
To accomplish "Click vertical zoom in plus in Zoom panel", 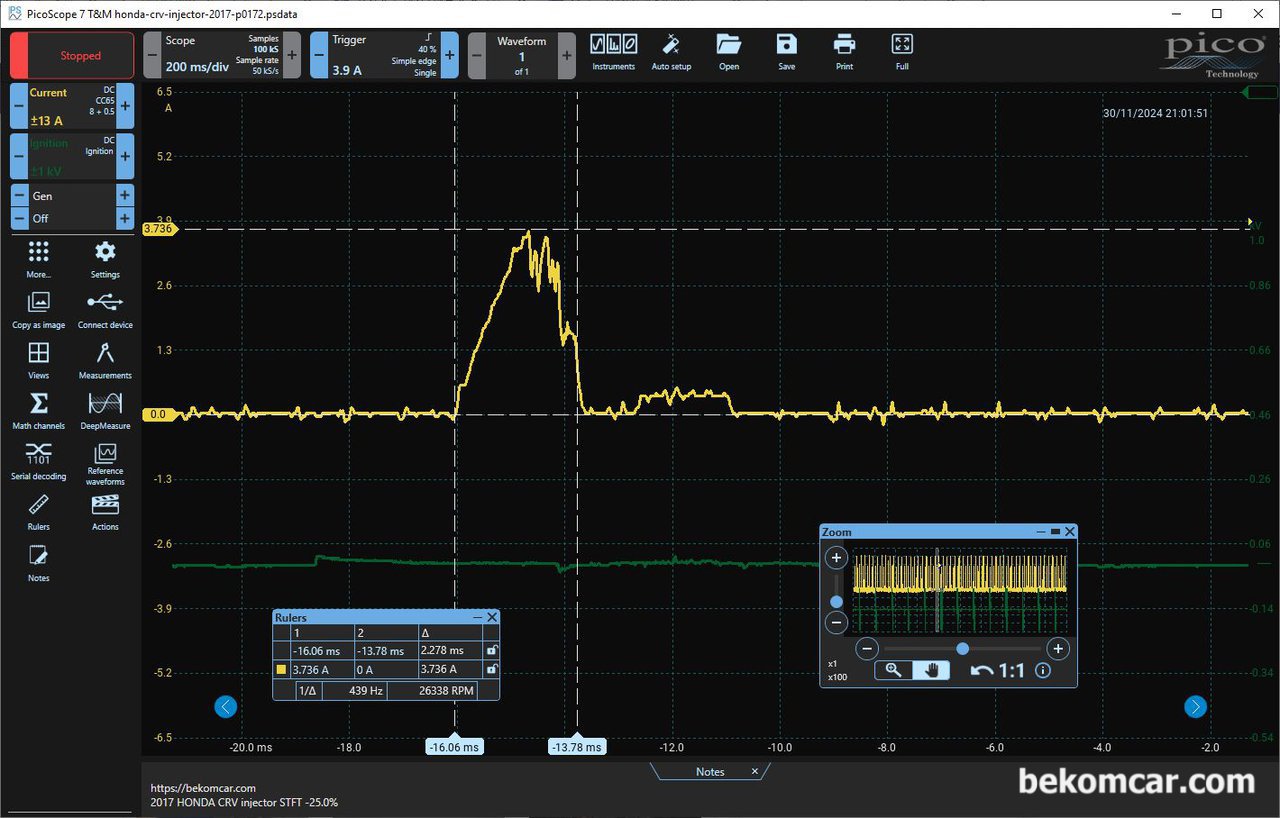I will coord(836,557).
